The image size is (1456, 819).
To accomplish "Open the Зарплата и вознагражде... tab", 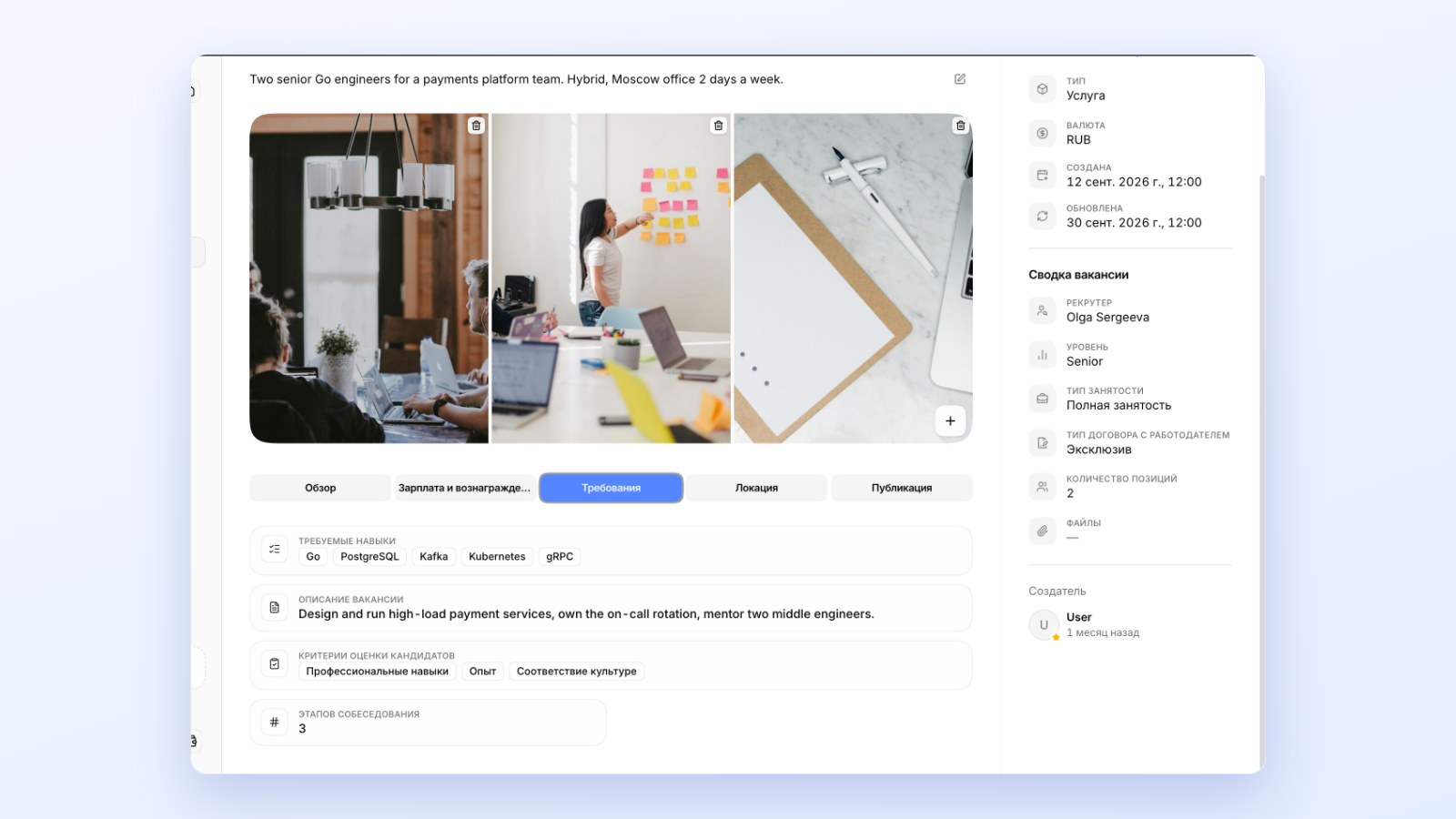I will point(464,488).
